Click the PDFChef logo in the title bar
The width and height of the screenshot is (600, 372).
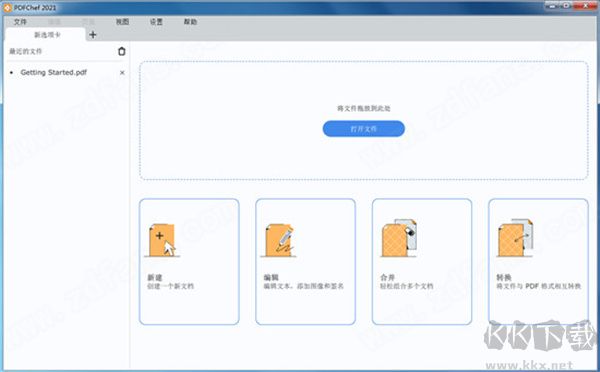pos(7,7)
